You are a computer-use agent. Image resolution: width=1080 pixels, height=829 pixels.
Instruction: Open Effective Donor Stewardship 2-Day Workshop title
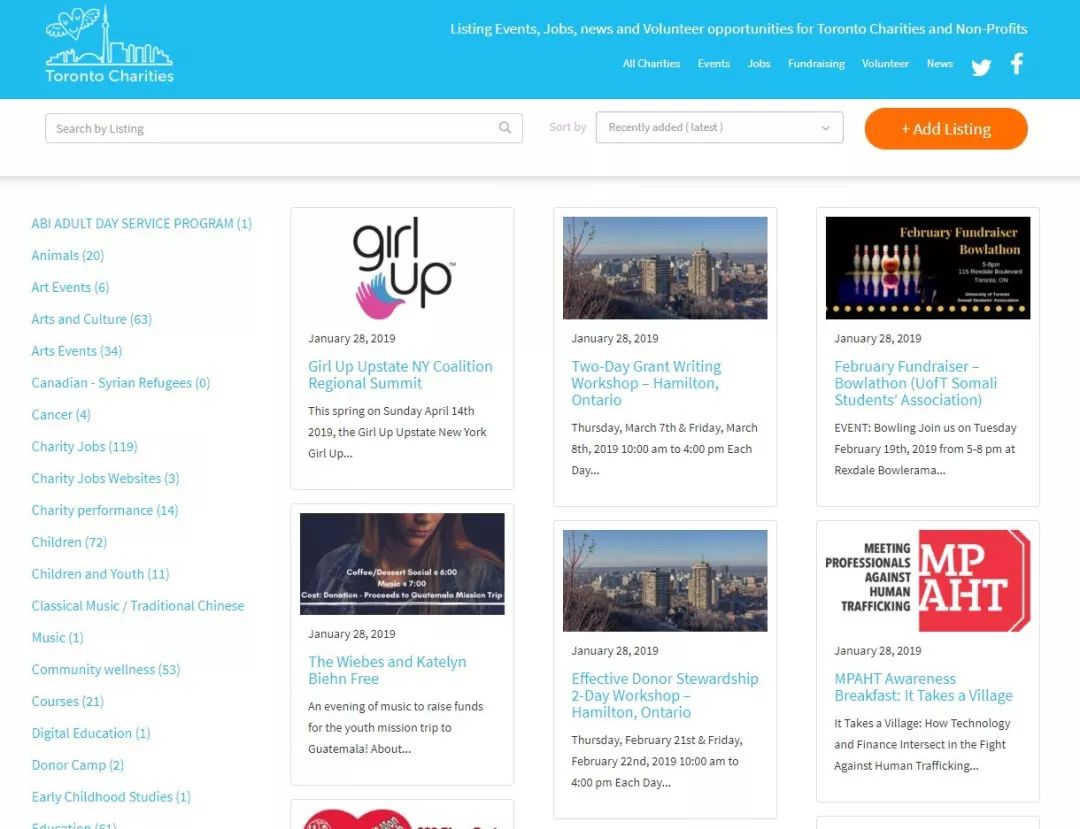tap(665, 695)
